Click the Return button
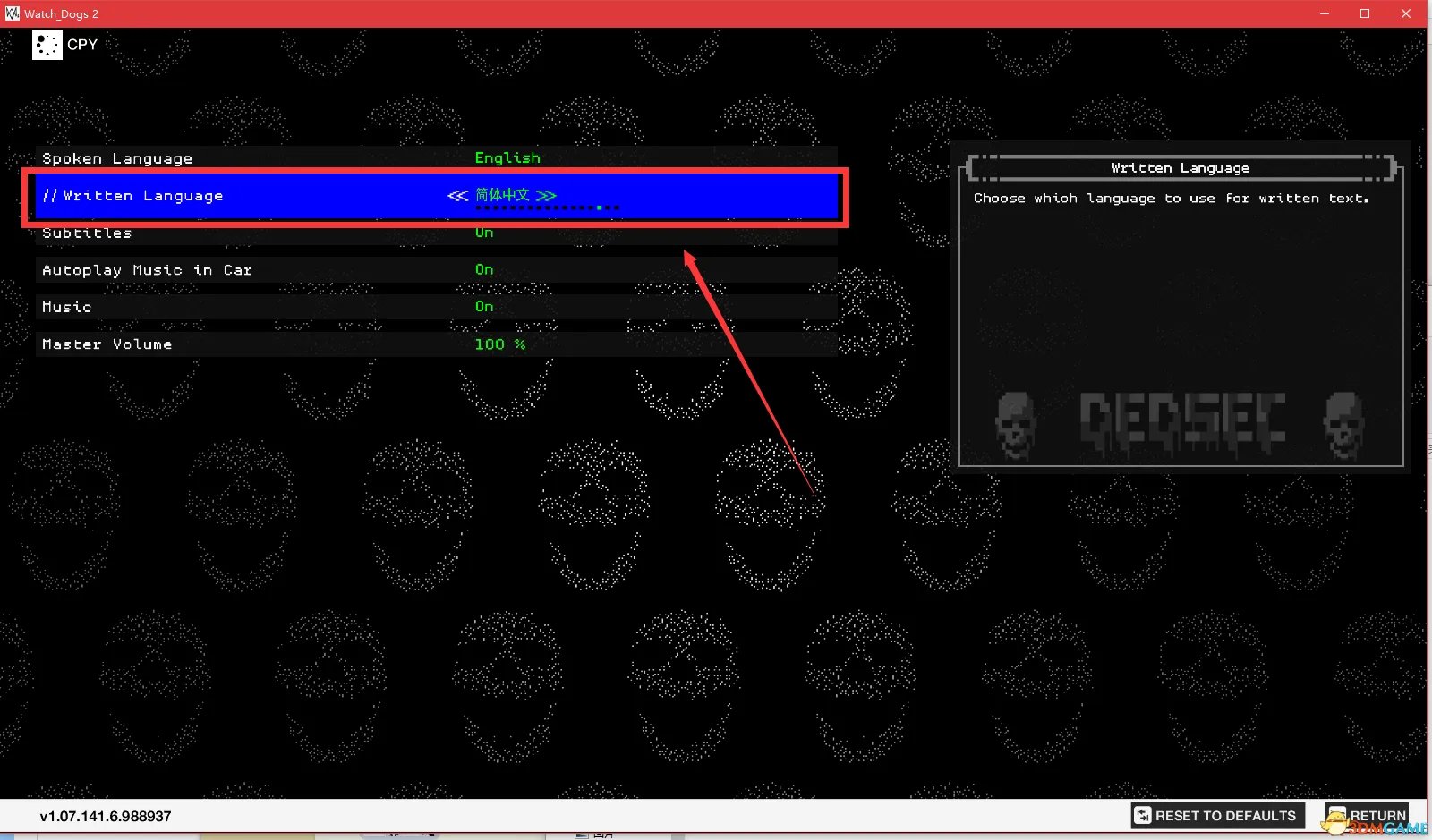The image size is (1432, 840). 1368,816
